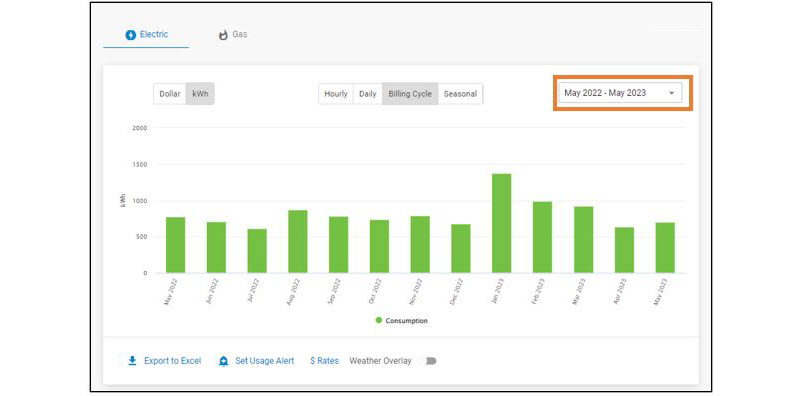Click the Set Usage Alert link
The image size is (800, 396).
(x=264, y=361)
